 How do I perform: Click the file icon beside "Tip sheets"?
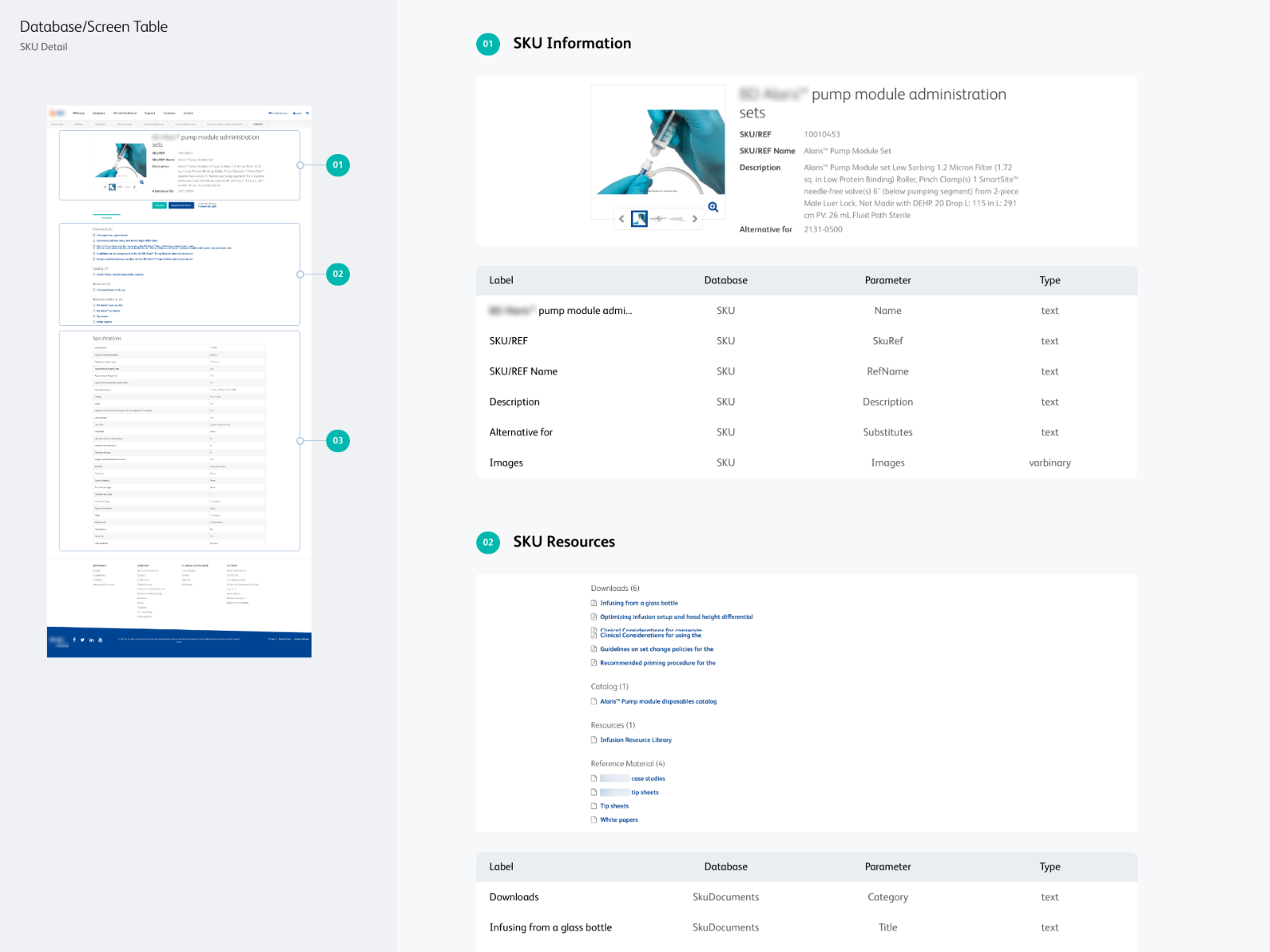pos(594,806)
